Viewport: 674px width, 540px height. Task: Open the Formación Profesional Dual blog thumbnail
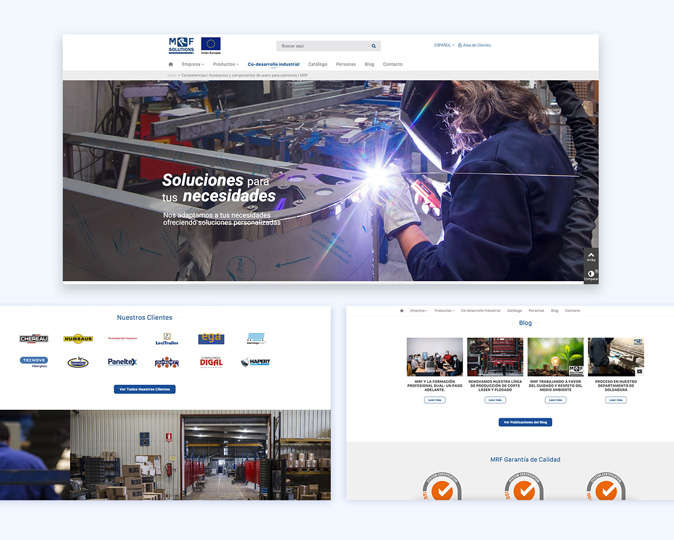point(435,357)
